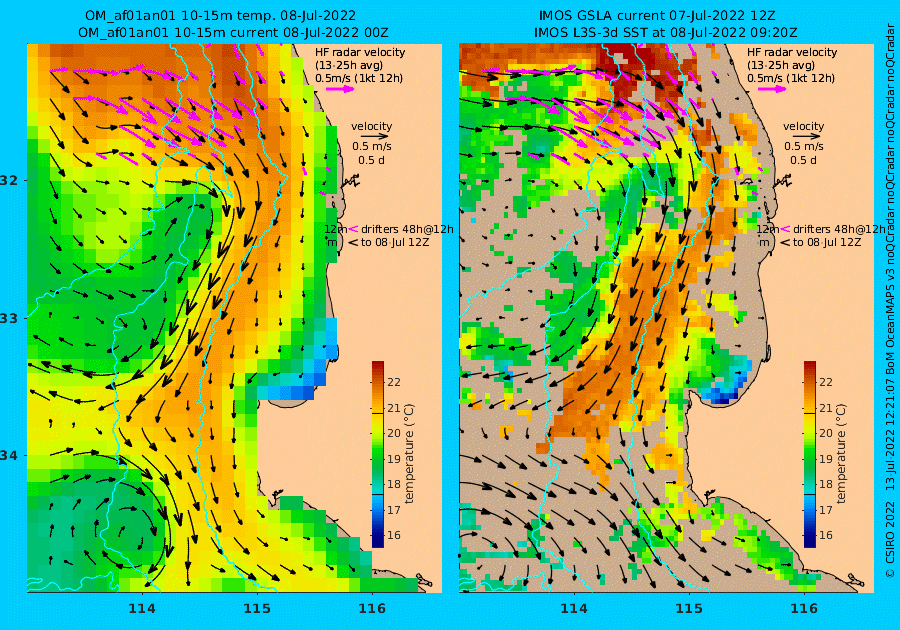This screenshot has width=900, height=630.
Task: Click colorbar tick '17' in IMOS panel
Action: [825, 510]
